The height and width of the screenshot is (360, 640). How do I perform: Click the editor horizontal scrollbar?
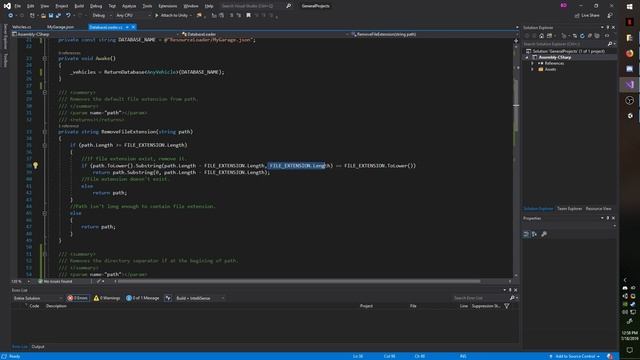299,281
